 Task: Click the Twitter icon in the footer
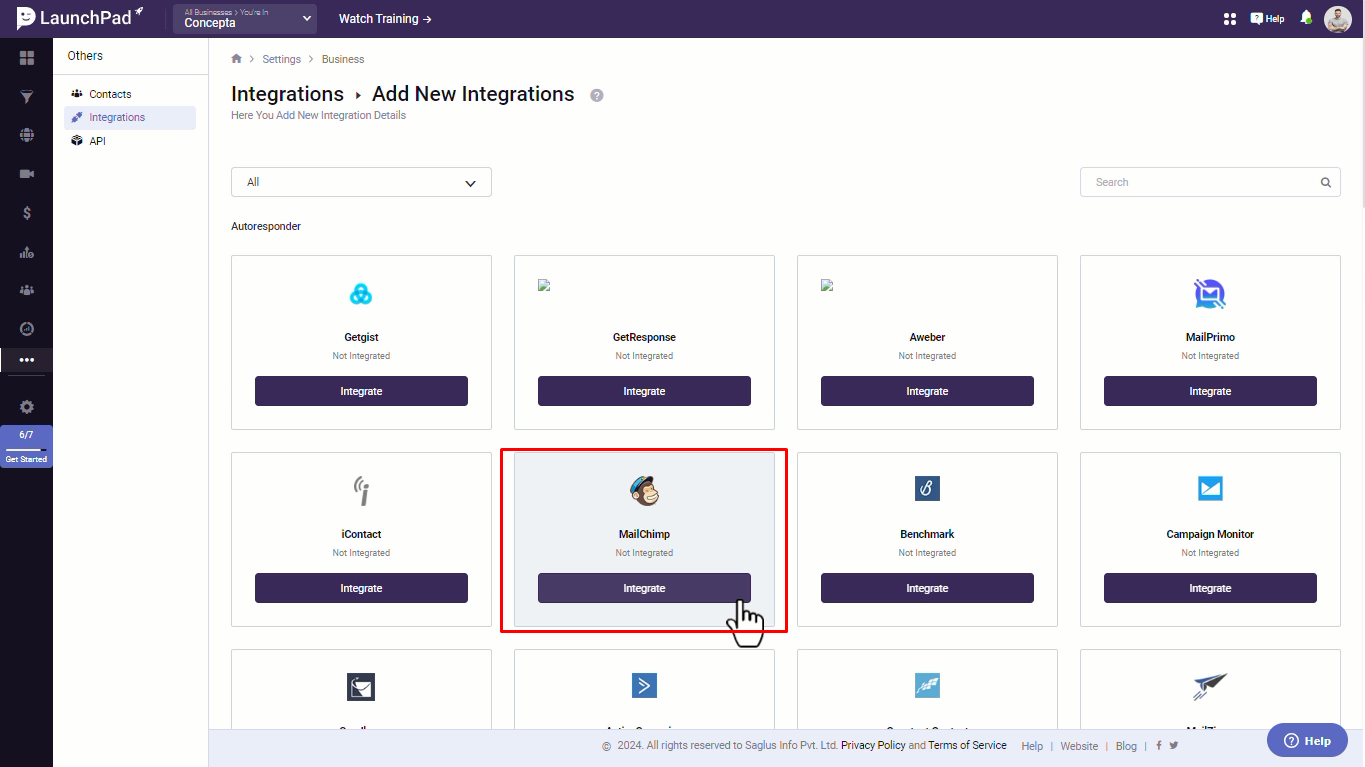1174,745
